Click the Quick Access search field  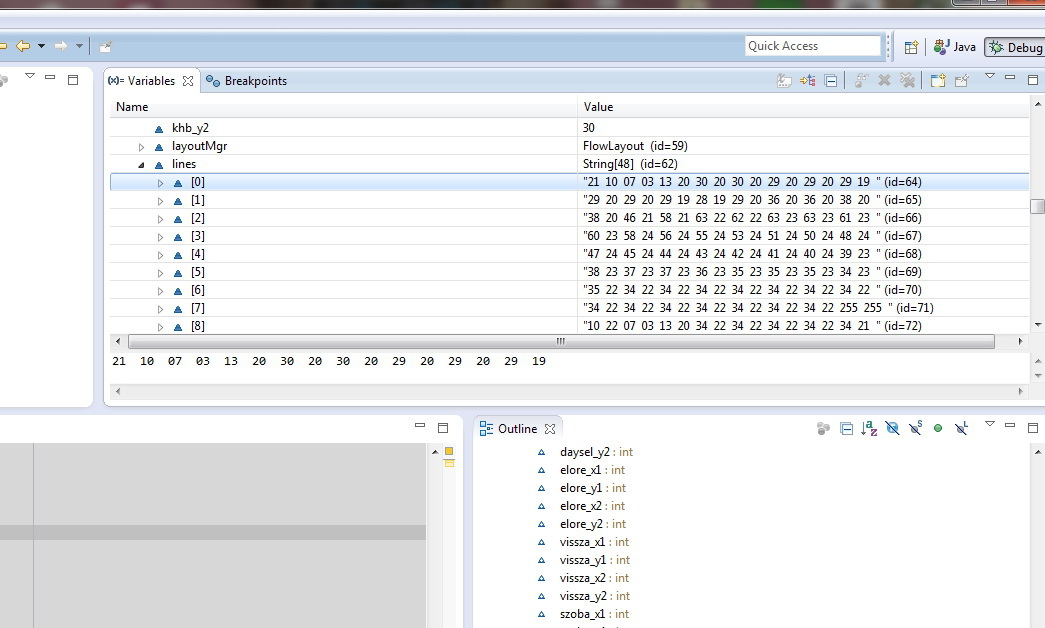pos(812,46)
